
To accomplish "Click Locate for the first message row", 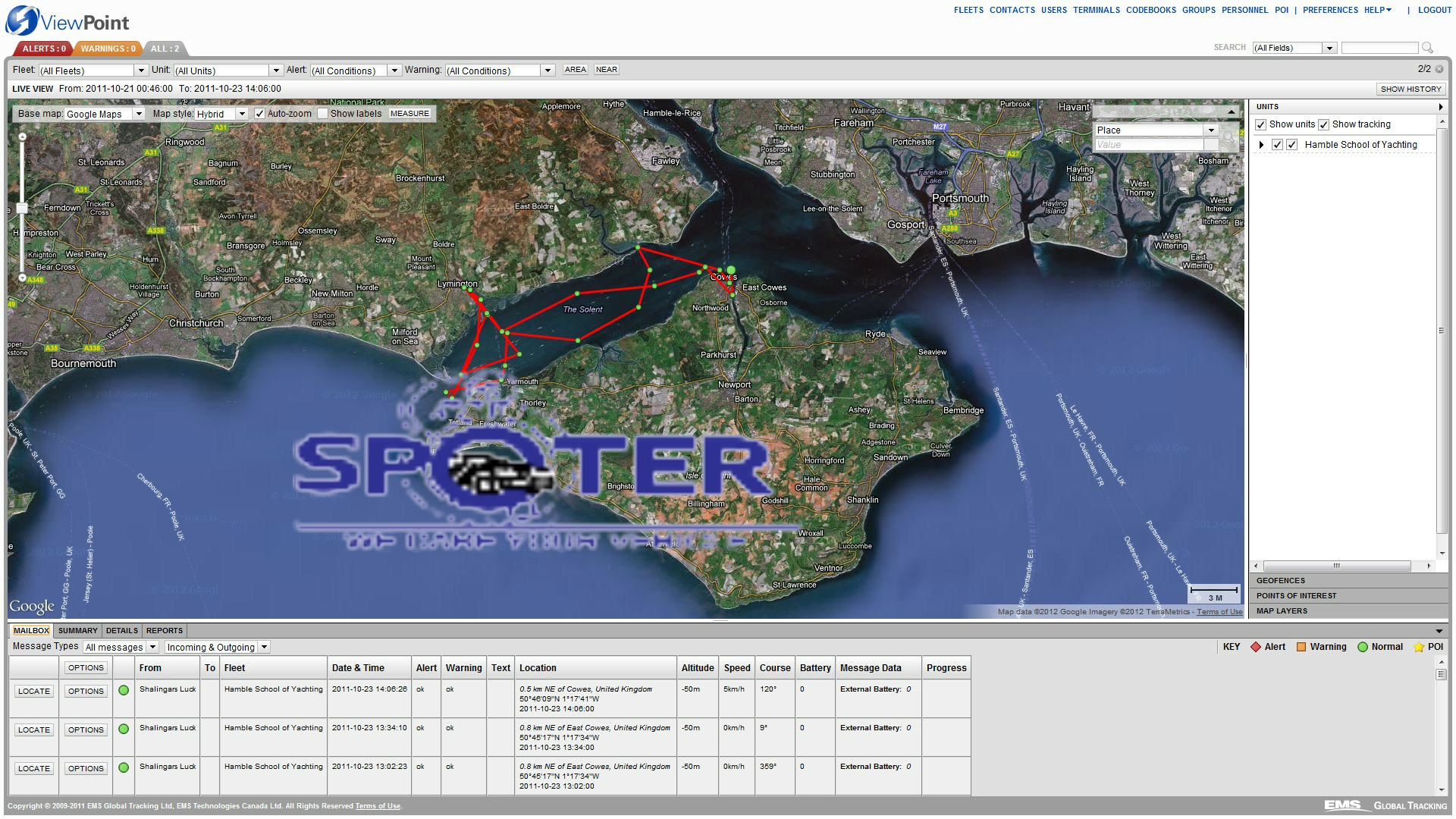I will [x=34, y=691].
